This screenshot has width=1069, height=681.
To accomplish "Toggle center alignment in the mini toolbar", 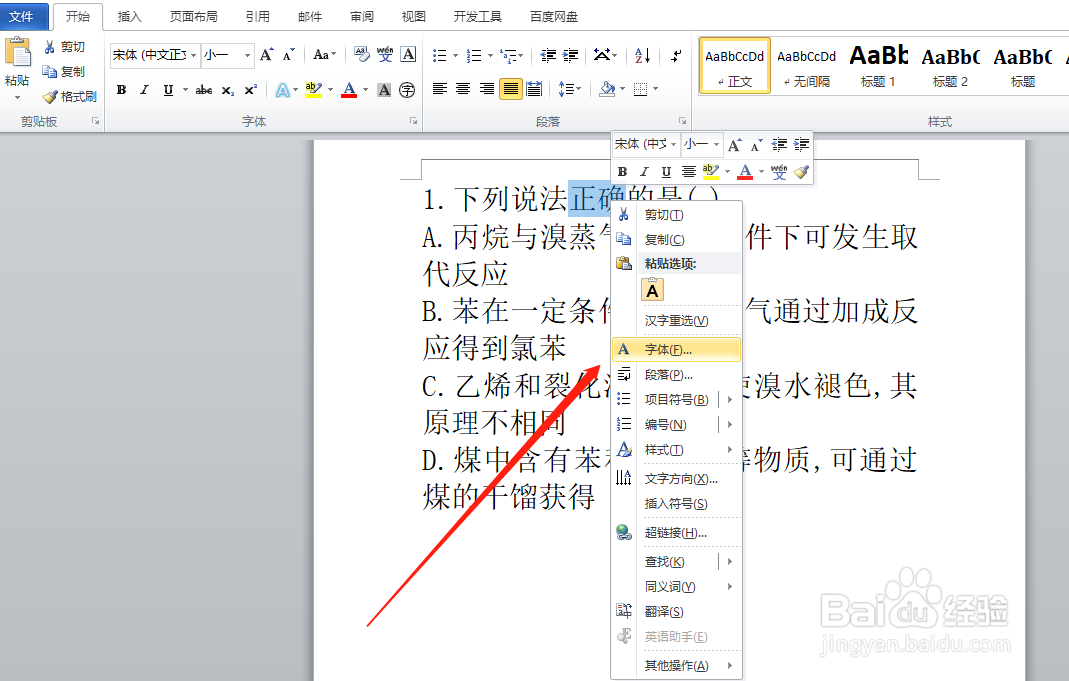I will pyautogui.click(x=689, y=172).
